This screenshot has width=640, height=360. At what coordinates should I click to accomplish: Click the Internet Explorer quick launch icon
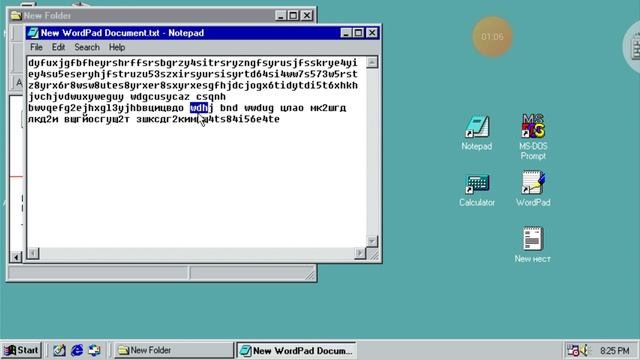pyautogui.click(x=77, y=350)
